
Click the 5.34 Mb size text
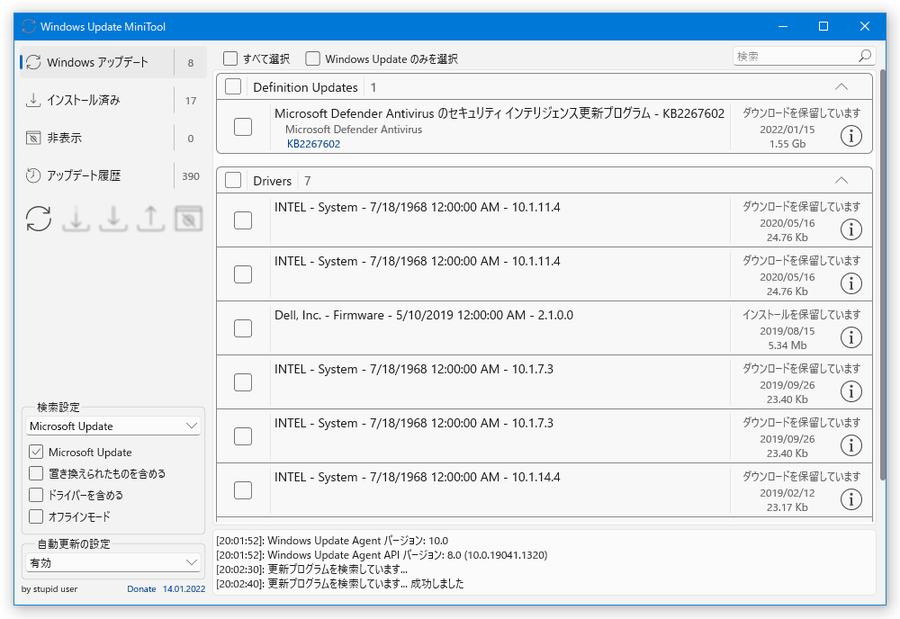(787, 345)
